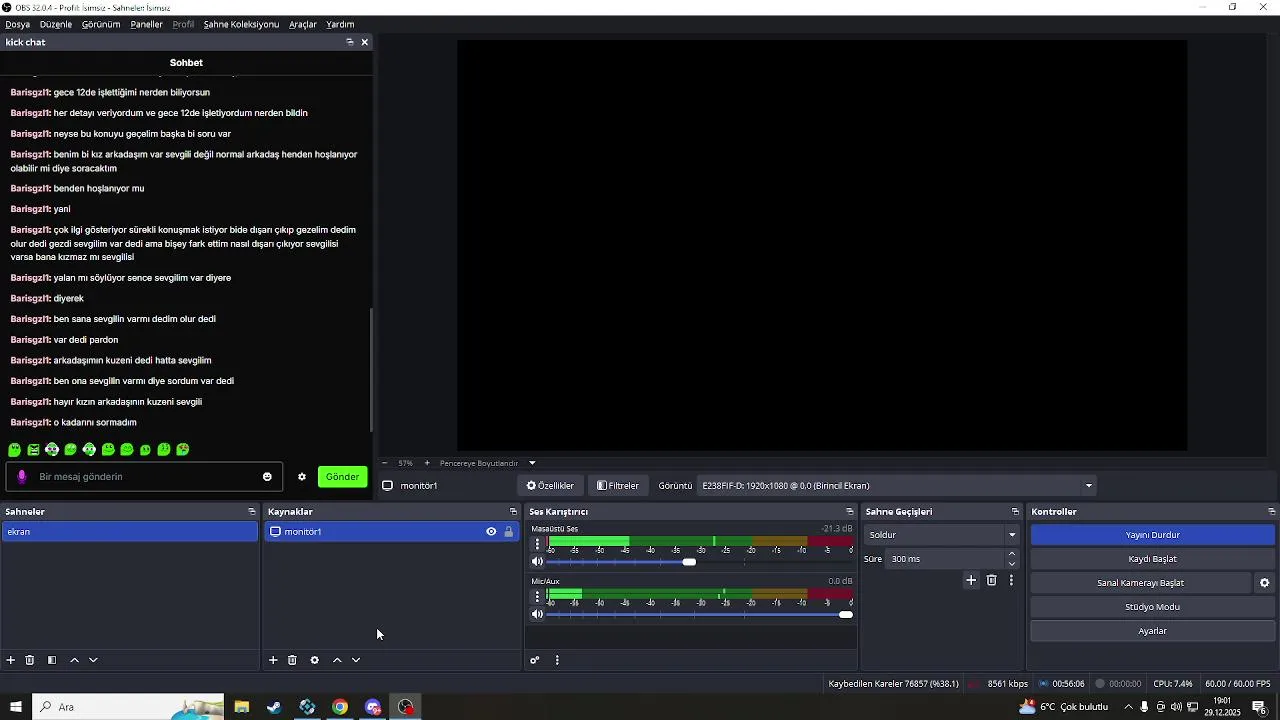
Task: Select the ekran scene
Action: (129, 532)
